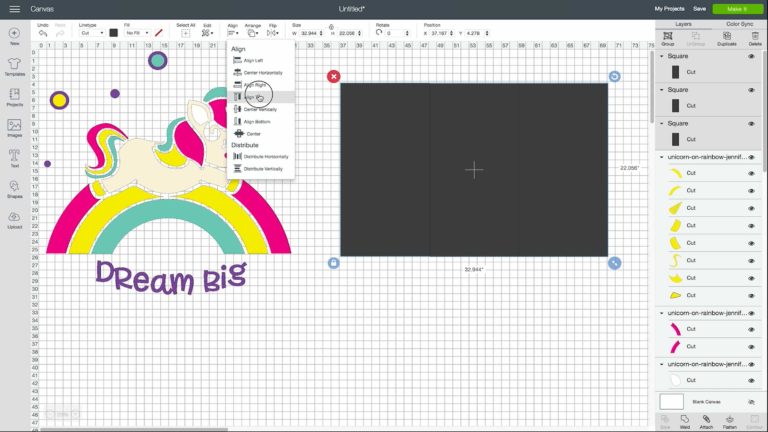Open the Images library

14,128
